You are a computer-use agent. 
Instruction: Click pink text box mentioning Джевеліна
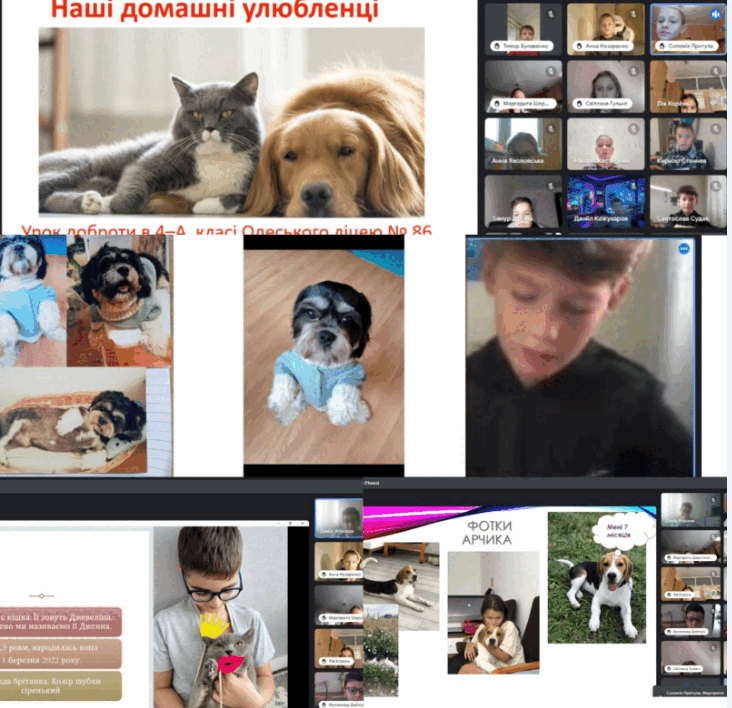point(61,622)
